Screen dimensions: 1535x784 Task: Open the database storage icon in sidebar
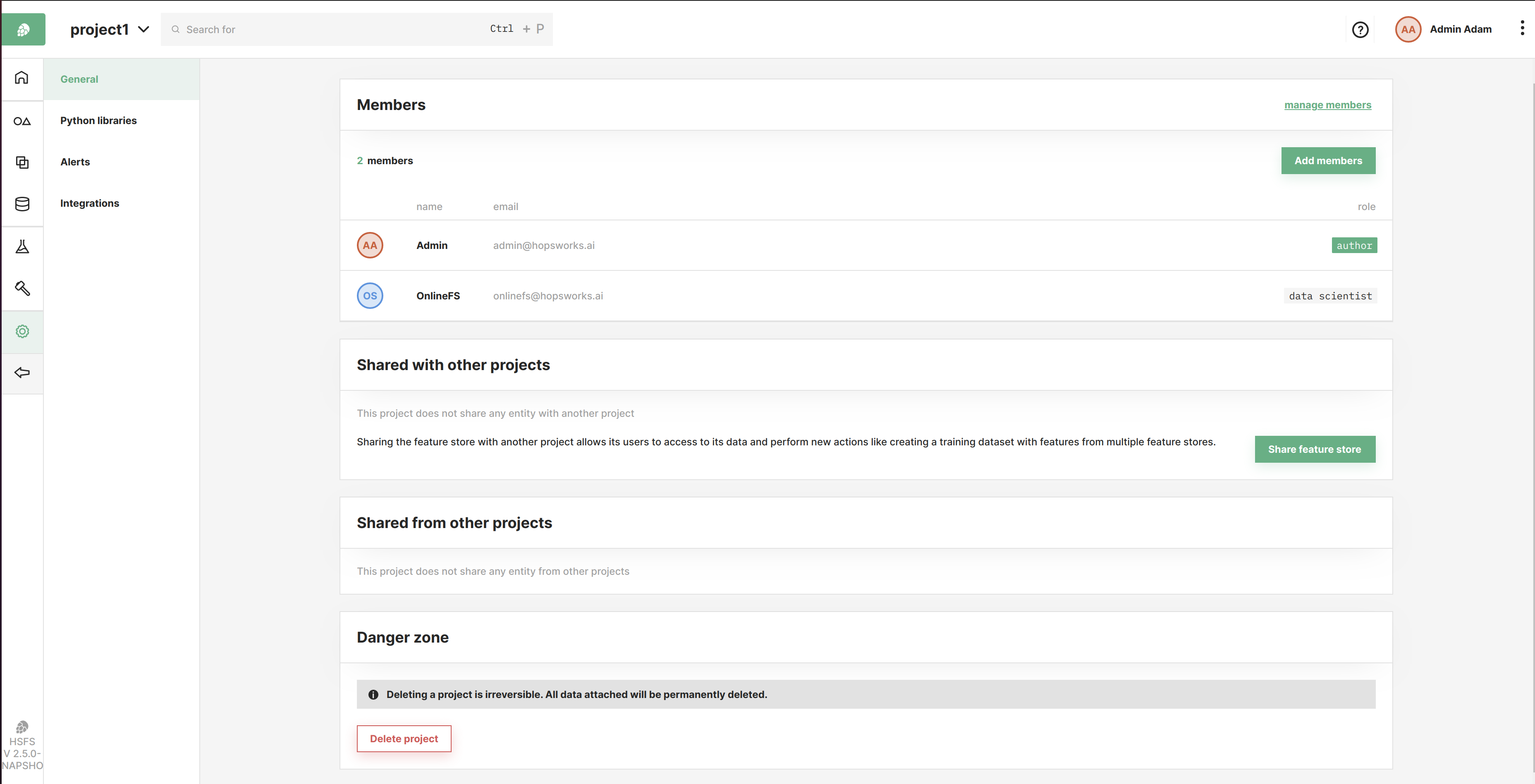pos(22,204)
